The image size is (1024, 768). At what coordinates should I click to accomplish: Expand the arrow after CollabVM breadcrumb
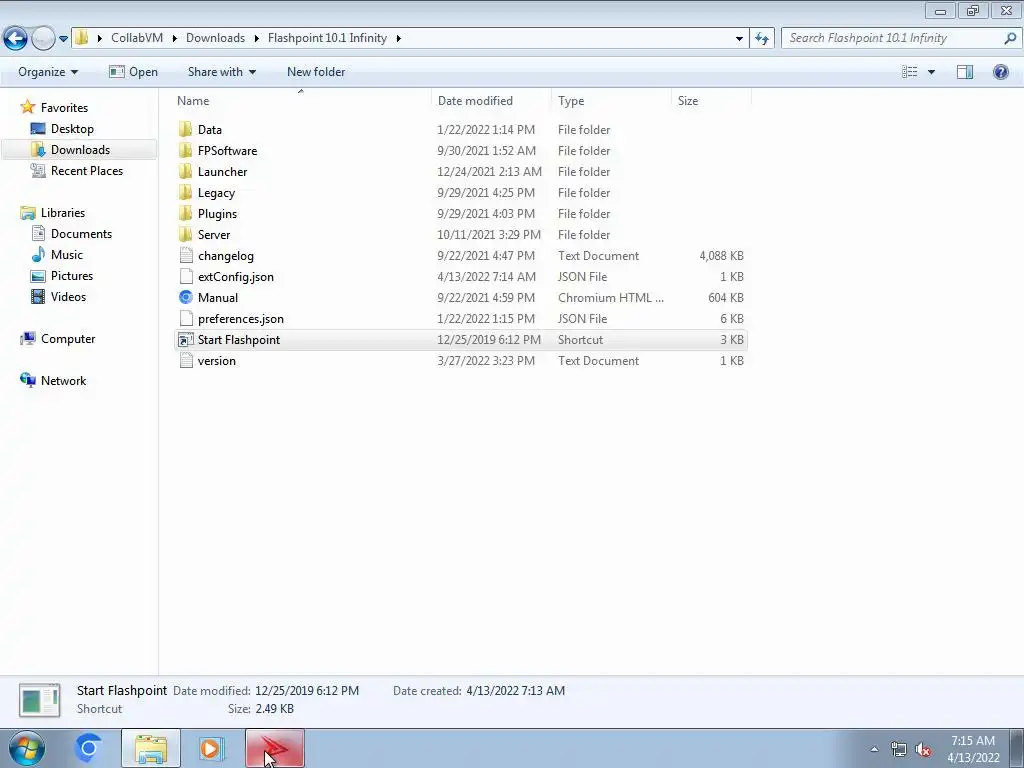click(175, 39)
